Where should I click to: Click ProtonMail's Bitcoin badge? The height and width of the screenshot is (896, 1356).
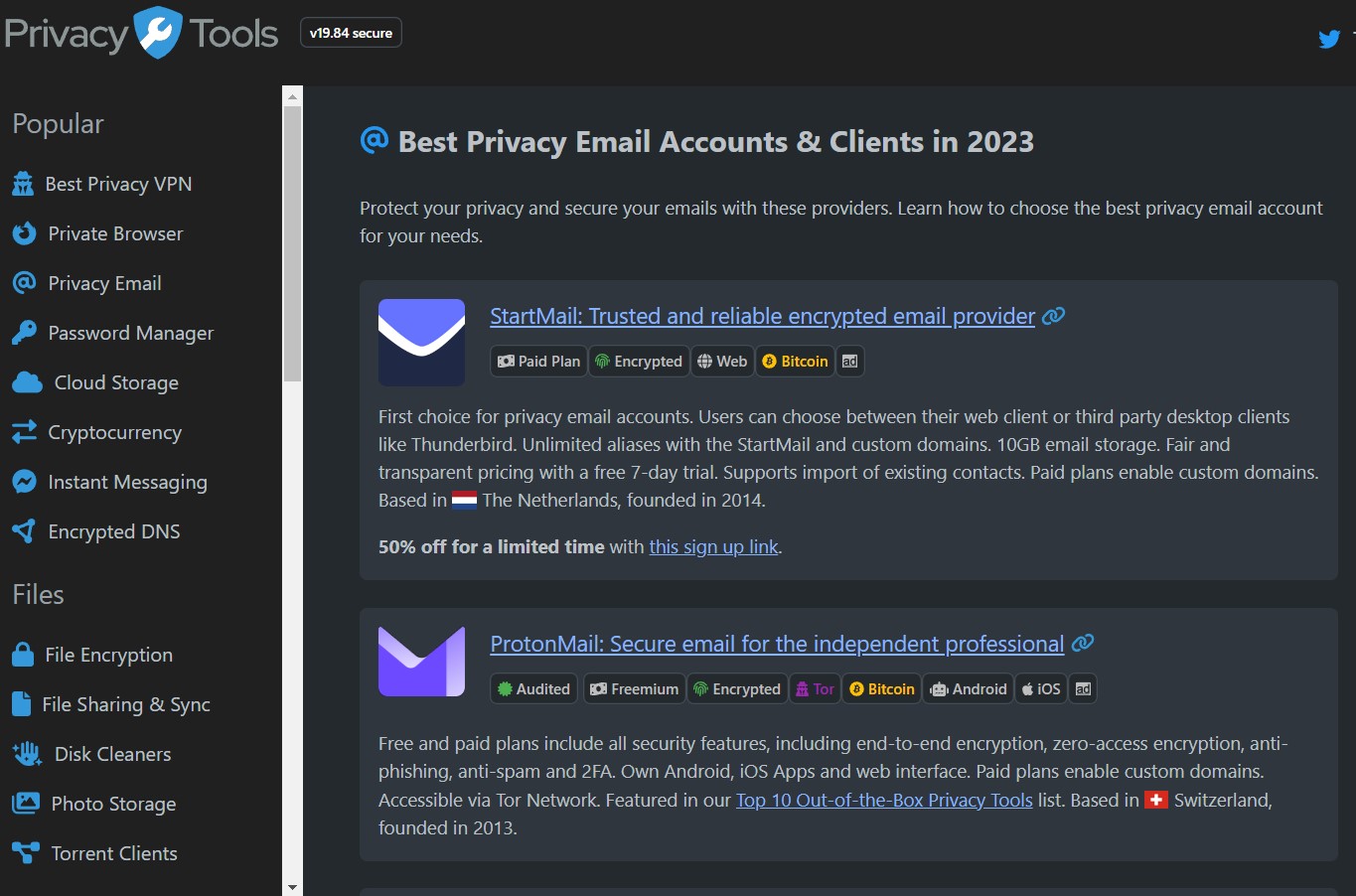pyautogui.click(x=882, y=689)
